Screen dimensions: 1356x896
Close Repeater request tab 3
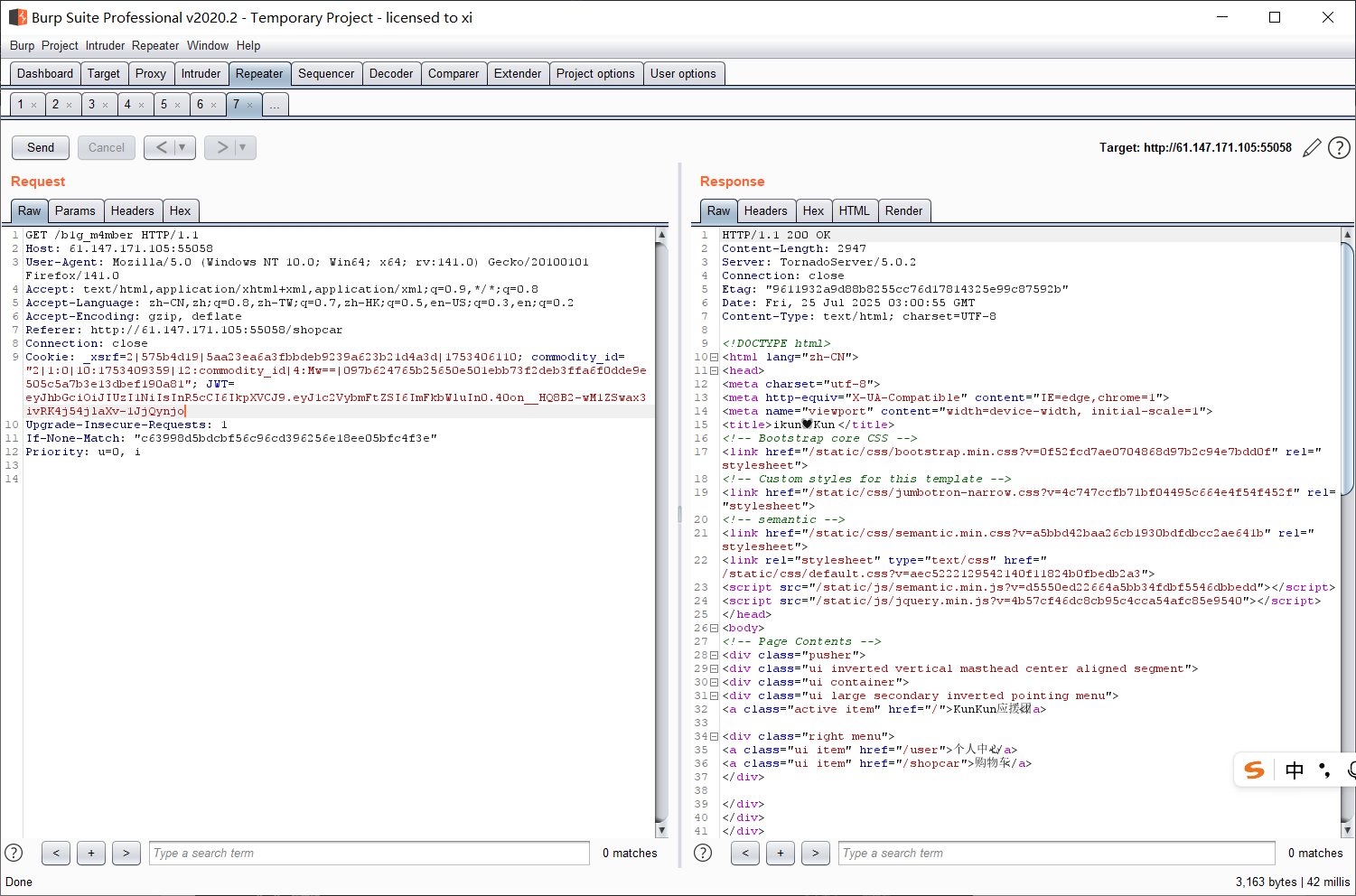pyautogui.click(x=105, y=106)
